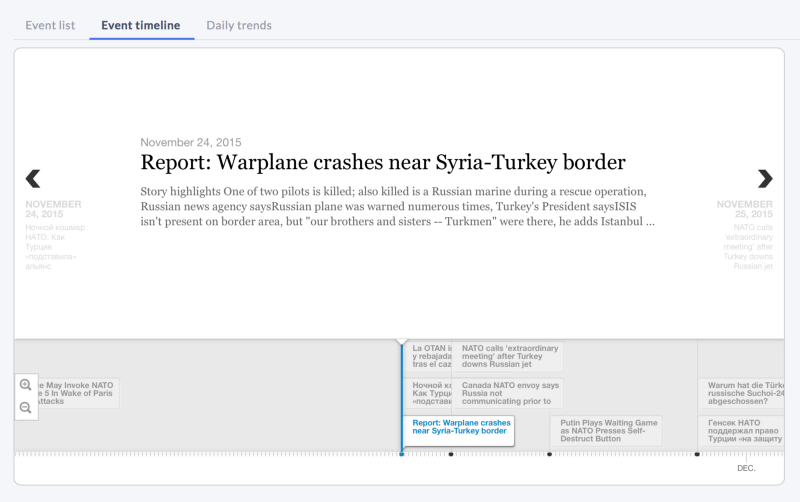Image resolution: width=800 pixels, height=502 pixels.
Task: Select 'Ночной ко' timeline card in the timeline strip
Action: coord(428,393)
